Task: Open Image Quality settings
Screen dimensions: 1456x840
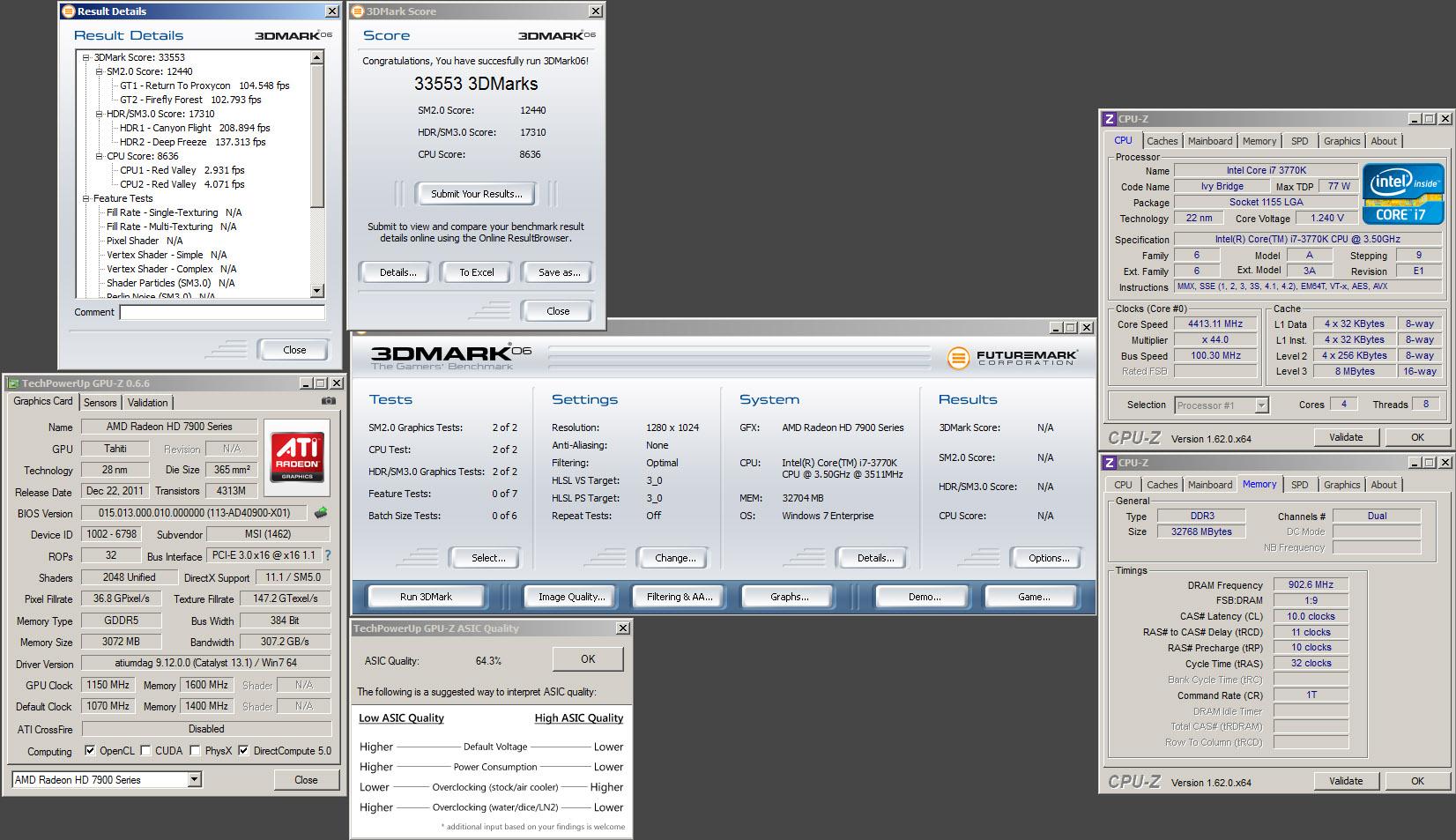Action: click(x=571, y=597)
